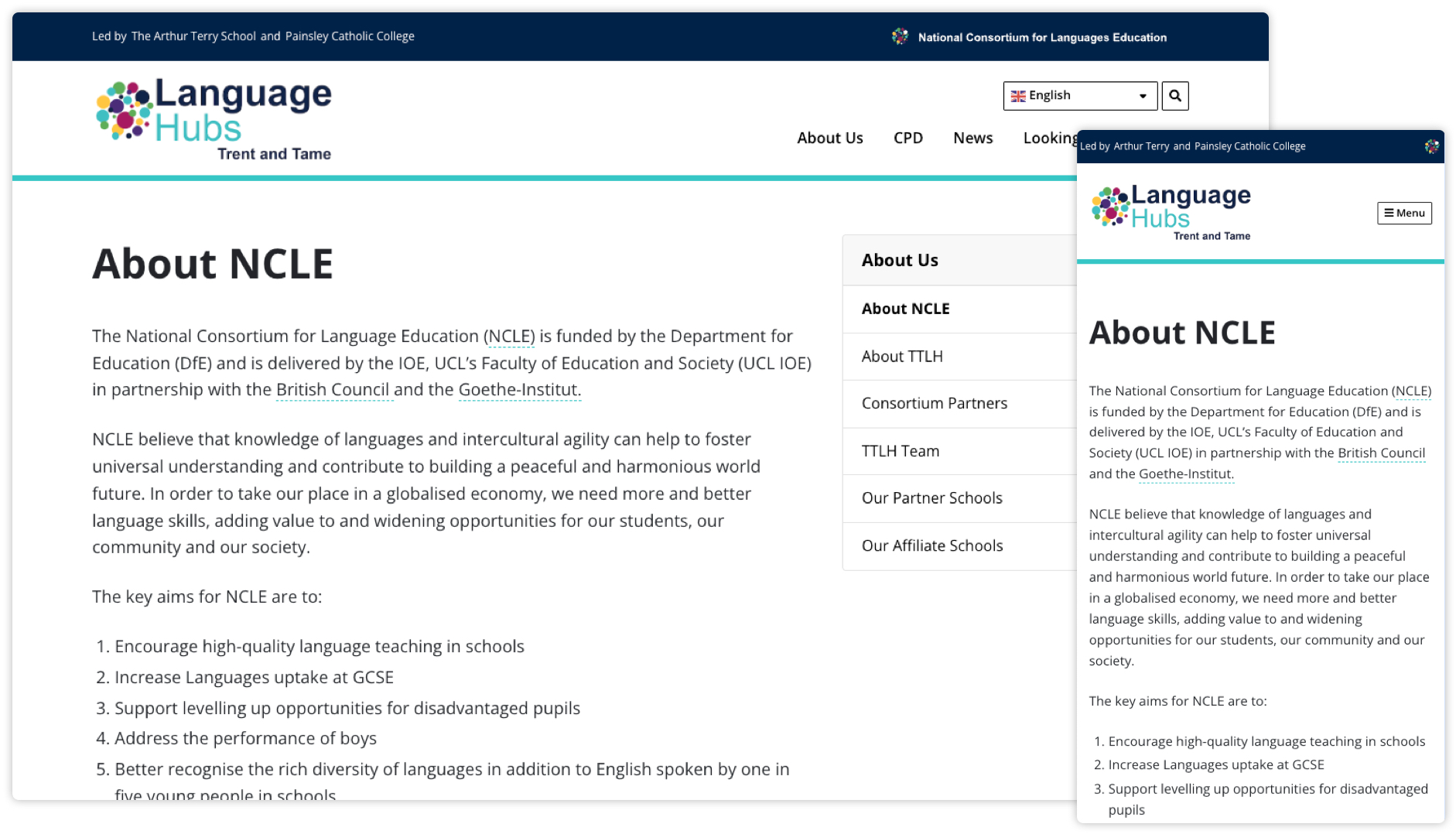Select About NCLE in the sidebar
The width and height of the screenshot is (1456, 834).
pyautogui.click(x=959, y=309)
